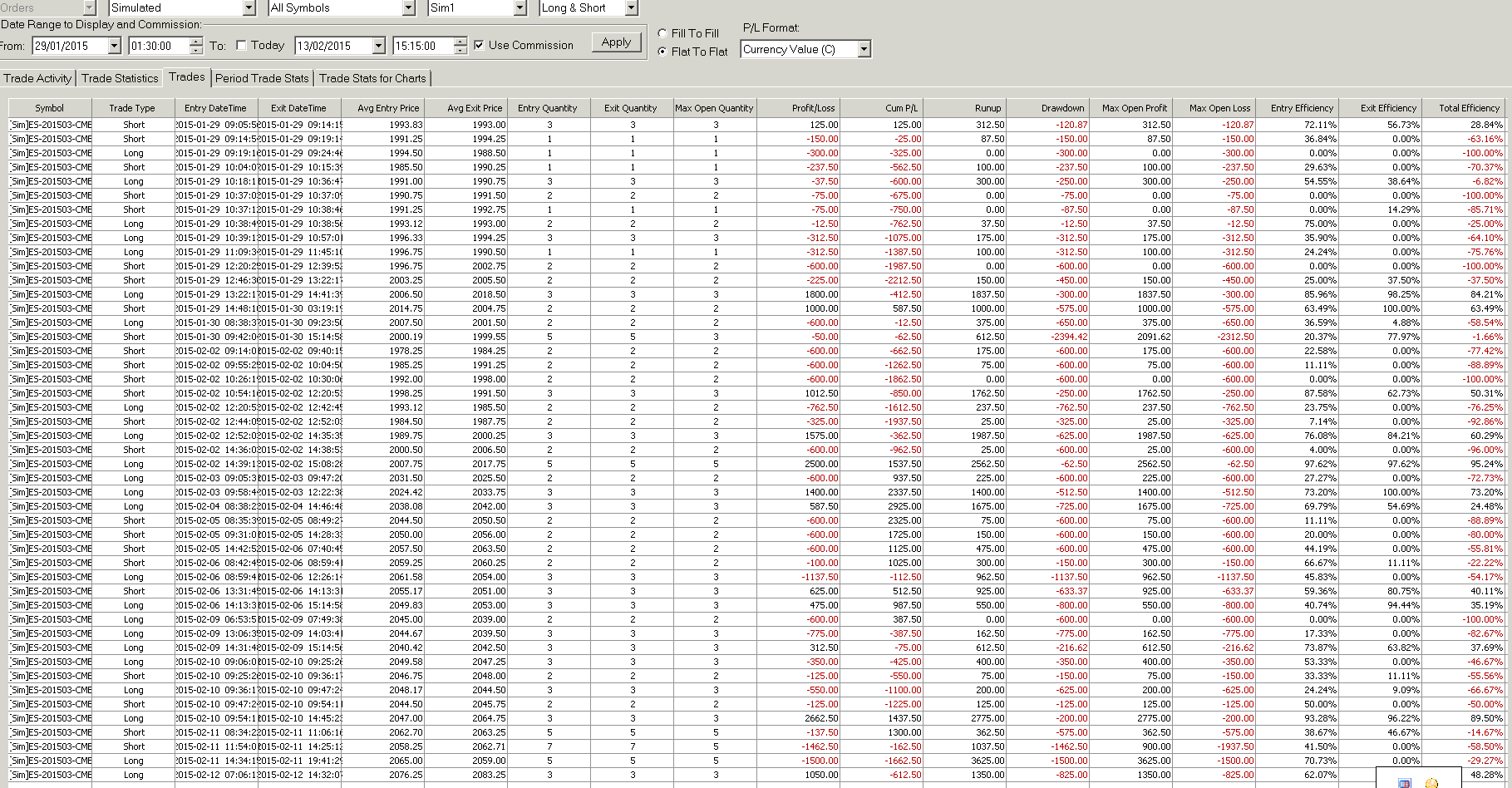Select the Max Open Profit cell 2091.62
The width and height of the screenshot is (1512, 788).
pyautogui.click(x=1130, y=337)
